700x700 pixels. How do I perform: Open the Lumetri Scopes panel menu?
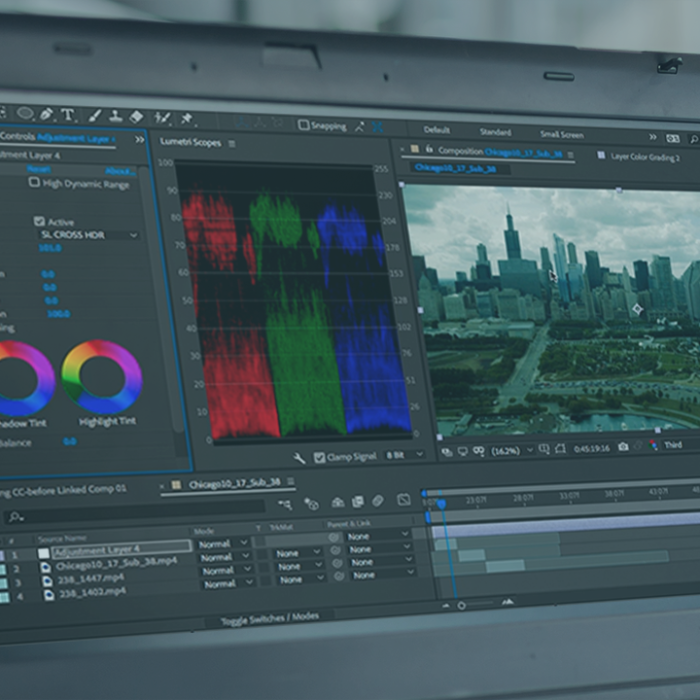[232, 144]
